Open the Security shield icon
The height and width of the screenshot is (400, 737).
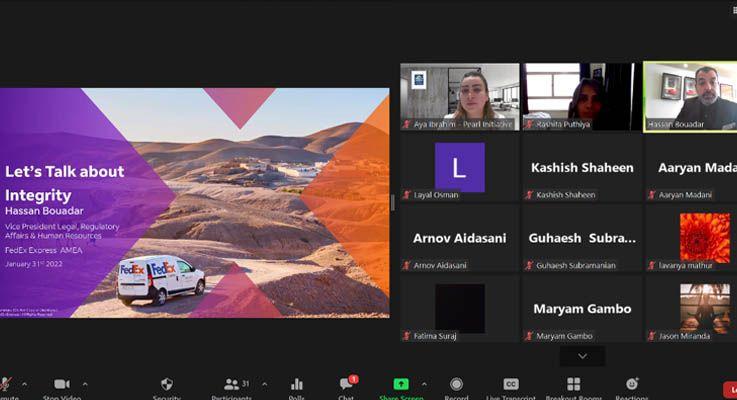(167, 384)
